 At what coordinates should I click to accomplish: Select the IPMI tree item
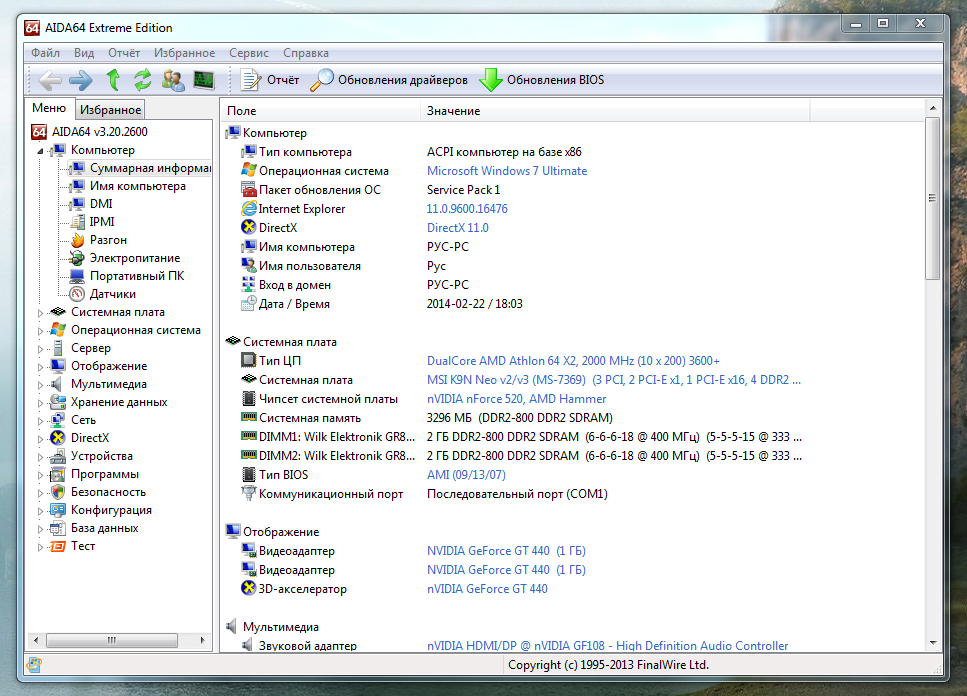coord(92,222)
